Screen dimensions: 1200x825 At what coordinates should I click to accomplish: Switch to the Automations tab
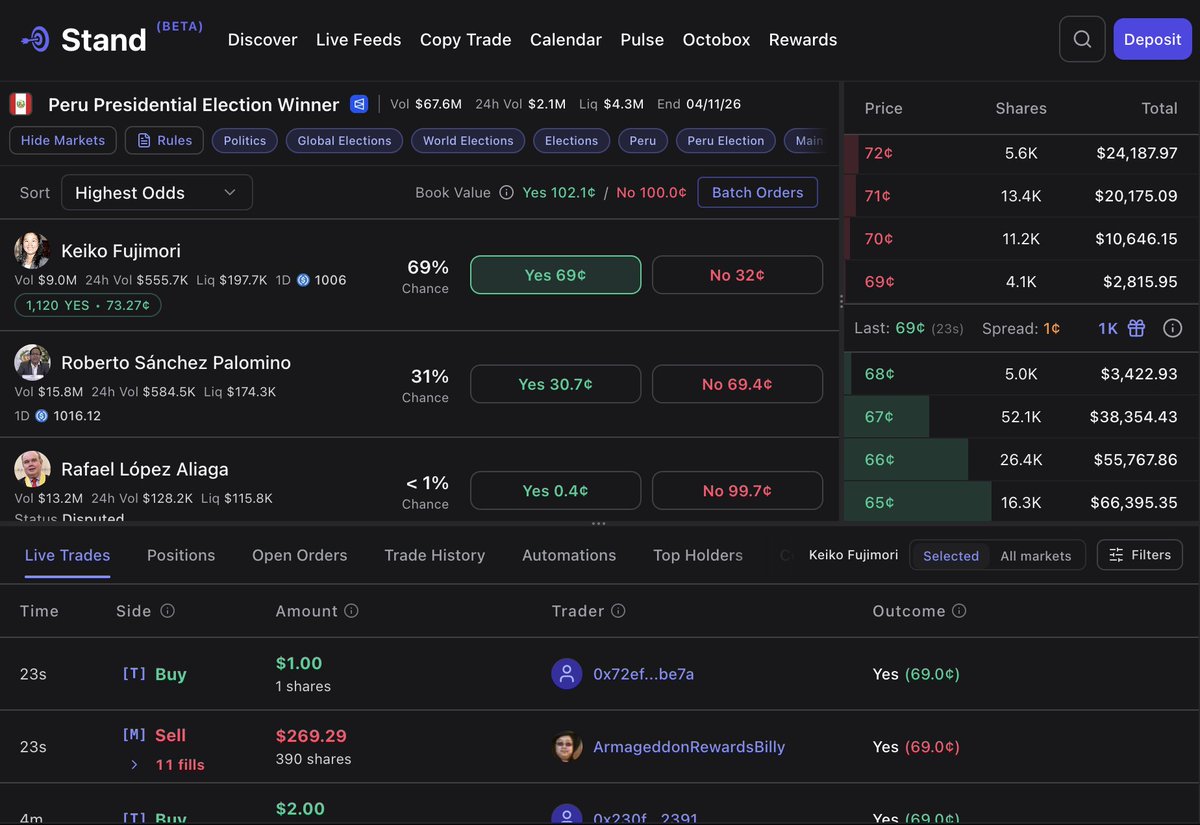click(x=569, y=555)
